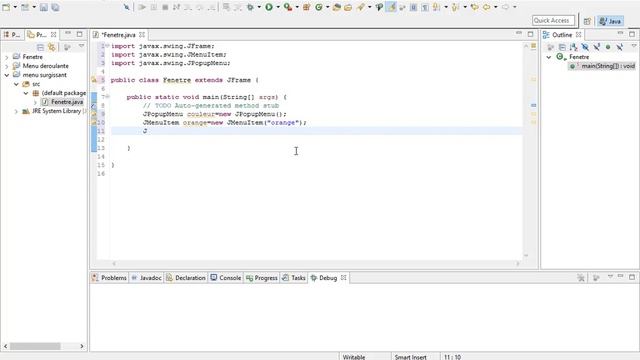
Task: Open the Progress tab
Action: pyautogui.click(x=262, y=278)
